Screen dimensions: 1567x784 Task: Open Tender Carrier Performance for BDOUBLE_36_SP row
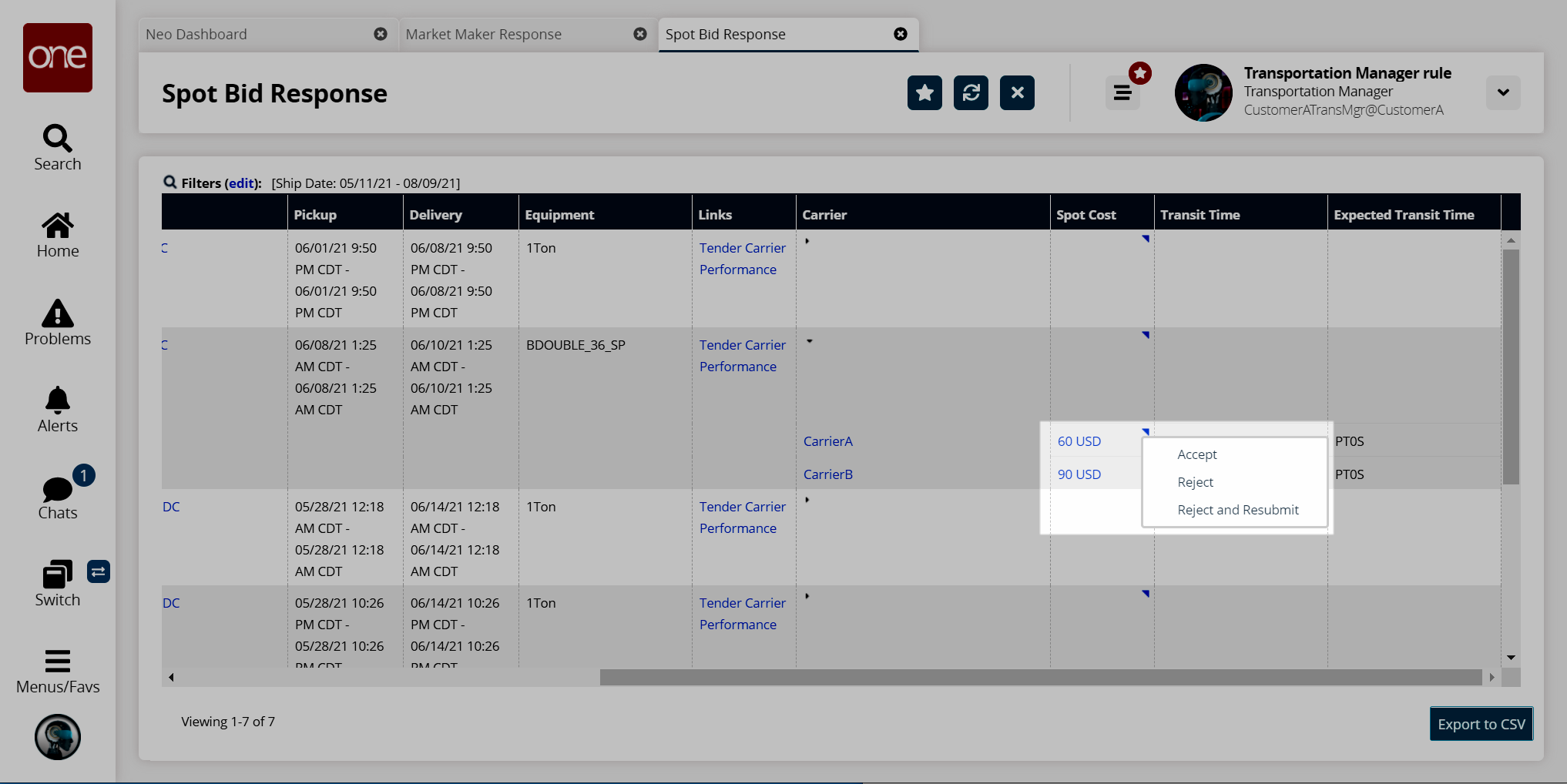pos(743,356)
